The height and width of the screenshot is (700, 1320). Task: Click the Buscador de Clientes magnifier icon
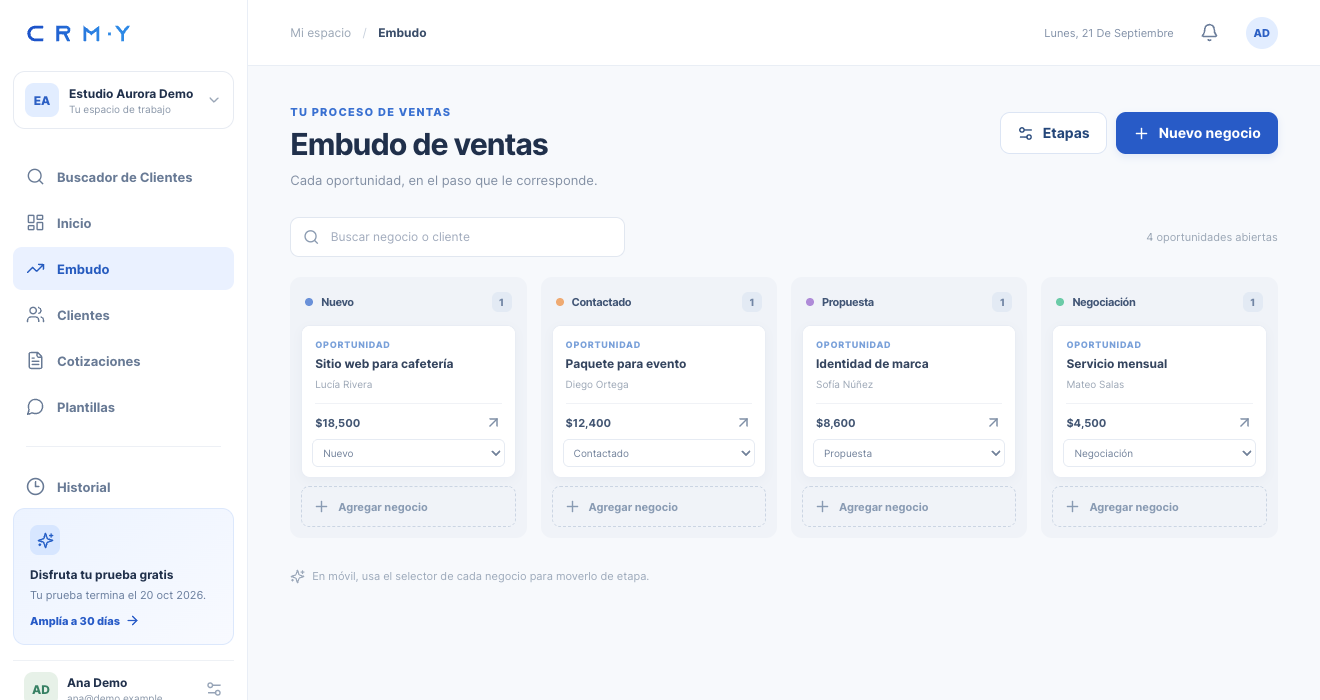(35, 177)
